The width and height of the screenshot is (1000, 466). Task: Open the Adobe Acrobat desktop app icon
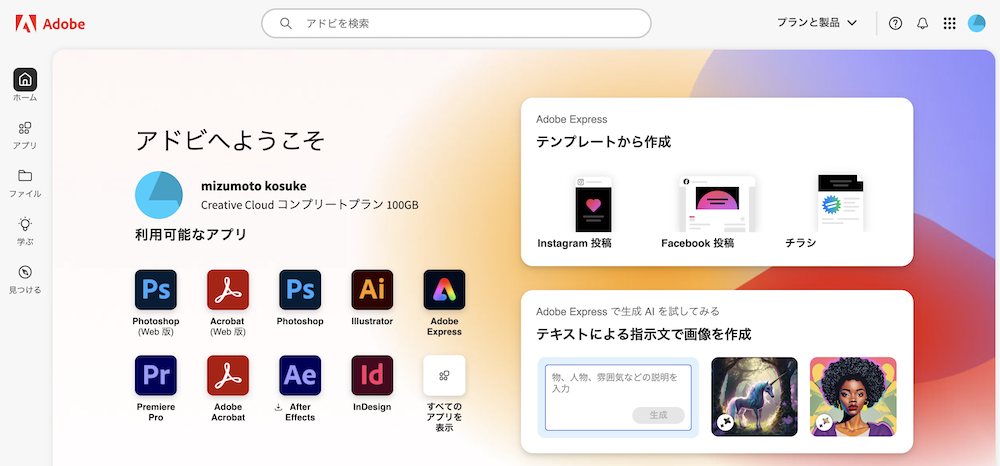[227, 376]
